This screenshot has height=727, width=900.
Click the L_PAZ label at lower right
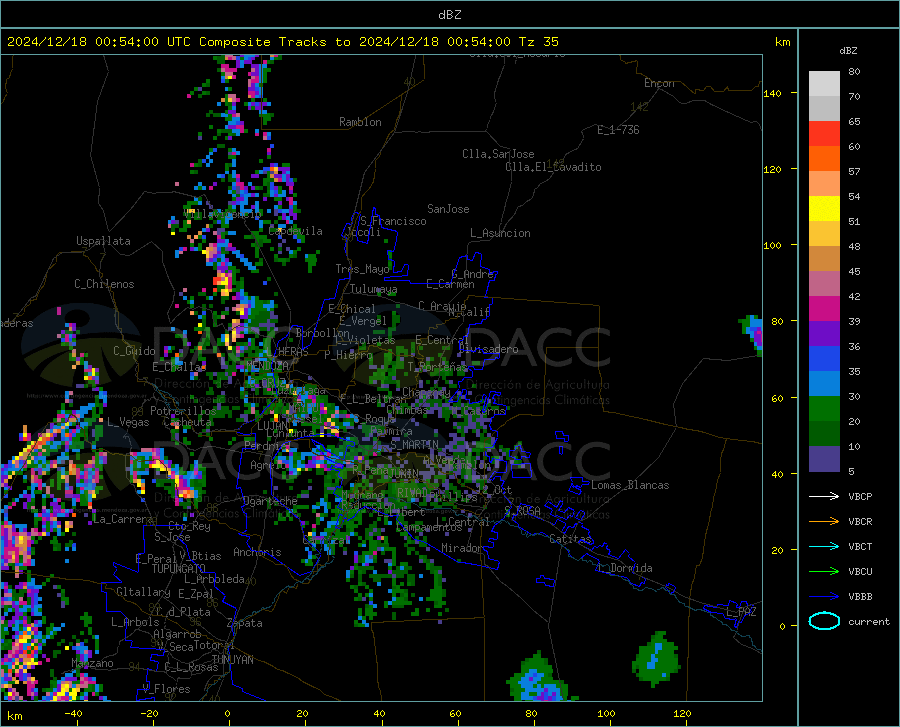click(741, 612)
